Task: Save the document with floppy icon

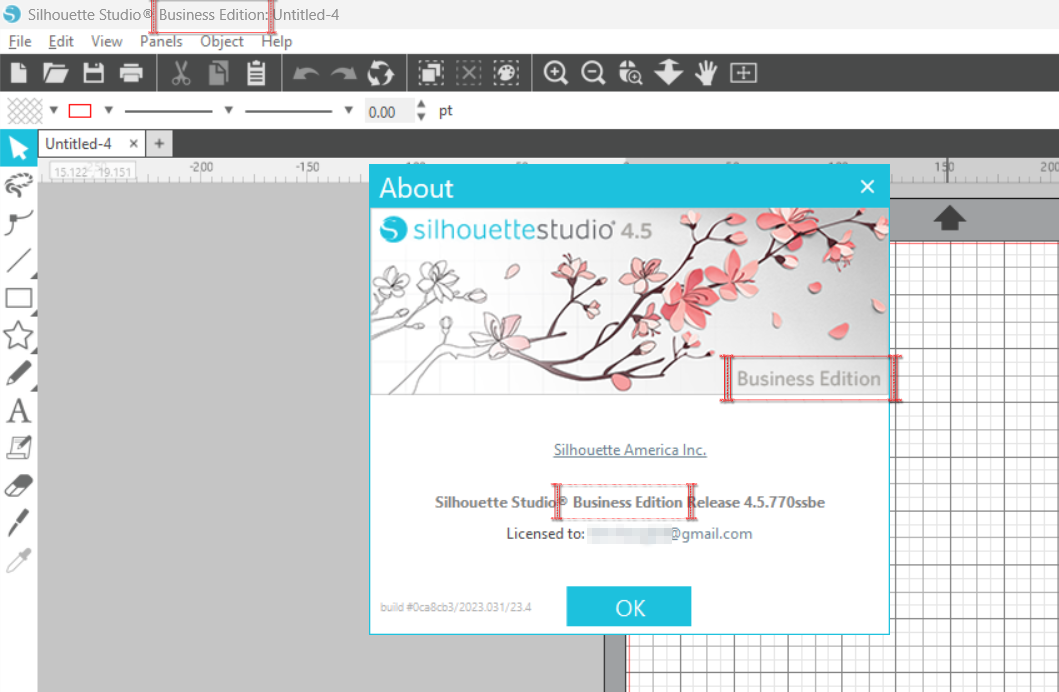Action: tap(93, 72)
